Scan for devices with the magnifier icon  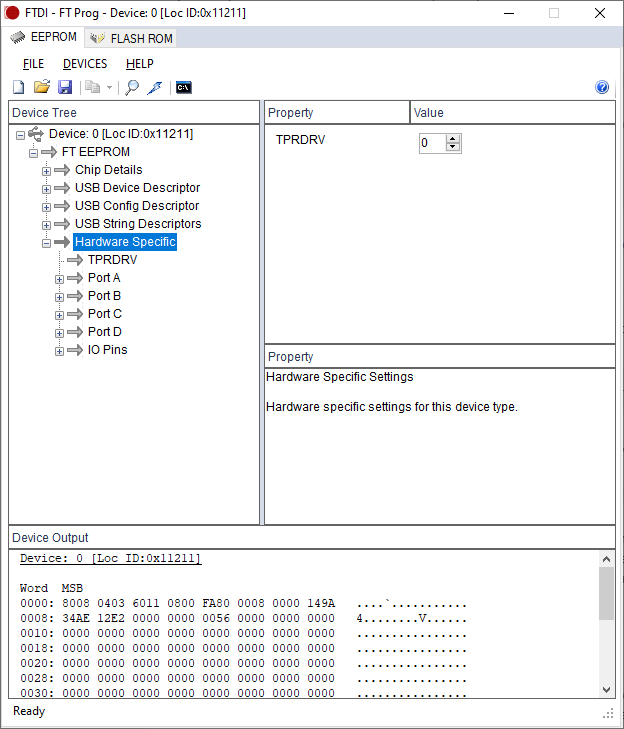click(131, 88)
